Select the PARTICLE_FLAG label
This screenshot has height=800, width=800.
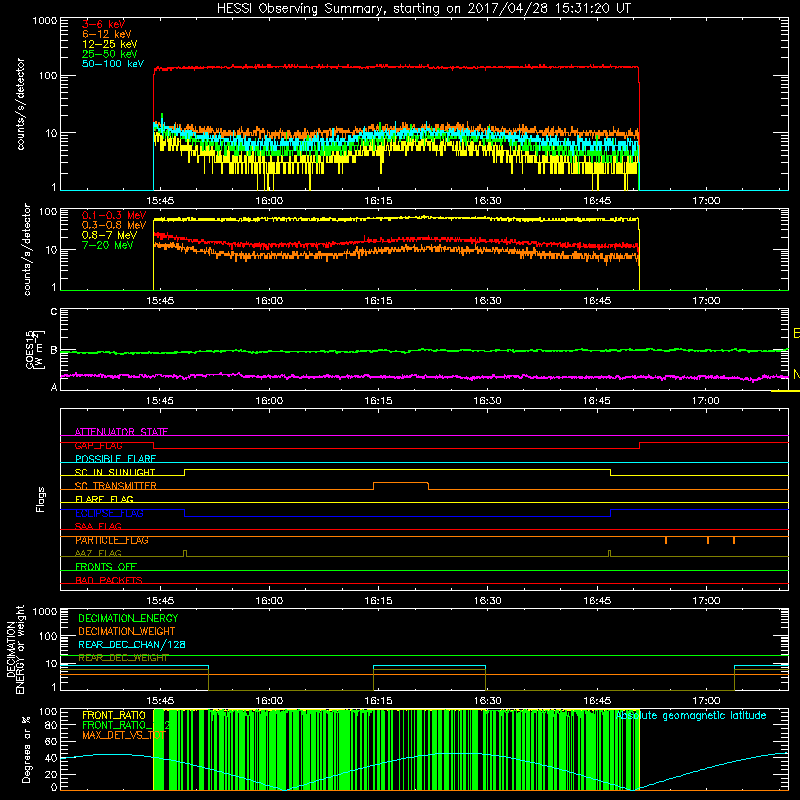click(x=112, y=540)
